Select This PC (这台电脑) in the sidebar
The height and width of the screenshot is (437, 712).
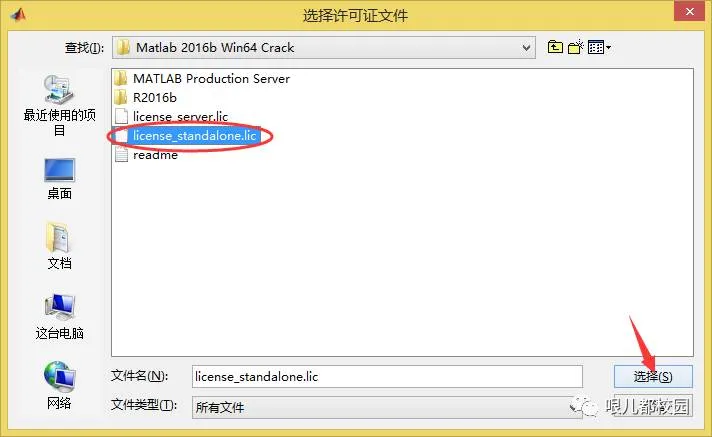point(59,317)
